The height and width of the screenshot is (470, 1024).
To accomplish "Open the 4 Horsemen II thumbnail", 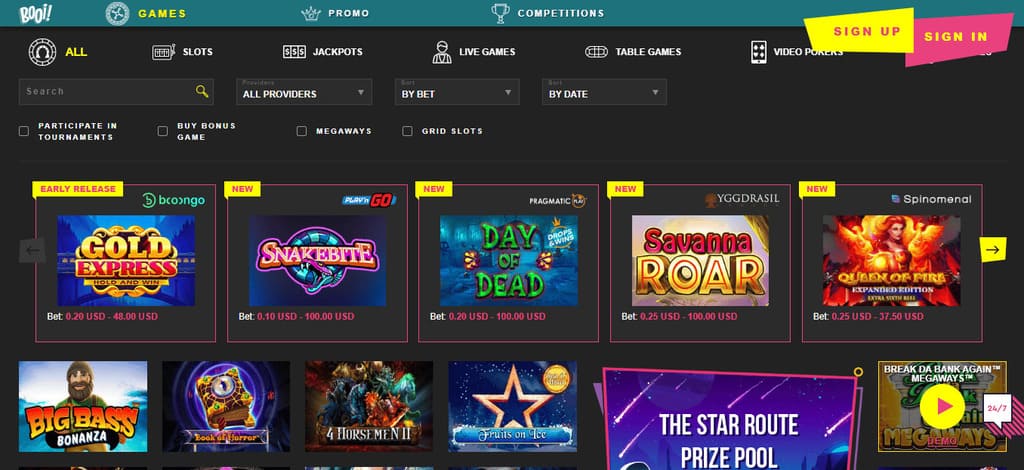I will (369, 407).
